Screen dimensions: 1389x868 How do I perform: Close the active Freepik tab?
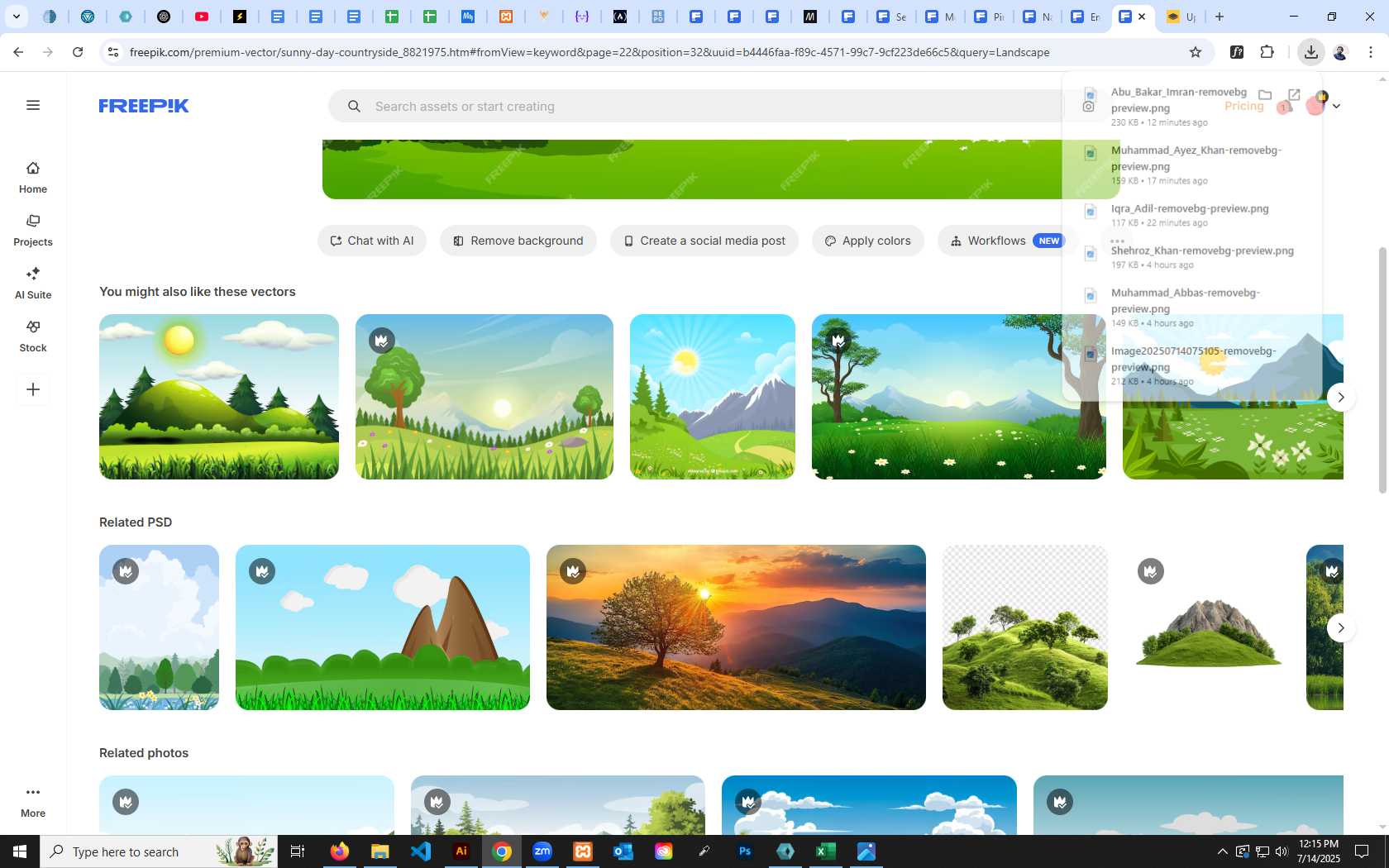pos(1142,17)
